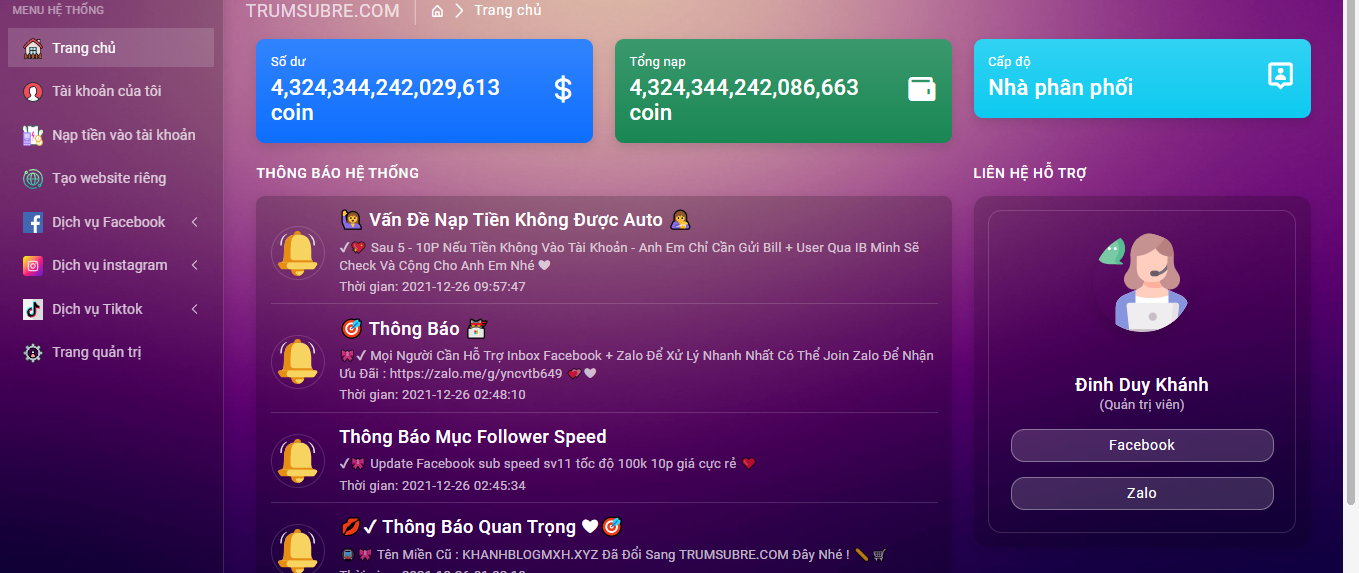
Task: Click bell icon beside Vấn Đề Nạp Tiền notice
Action: pyautogui.click(x=298, y=252)
